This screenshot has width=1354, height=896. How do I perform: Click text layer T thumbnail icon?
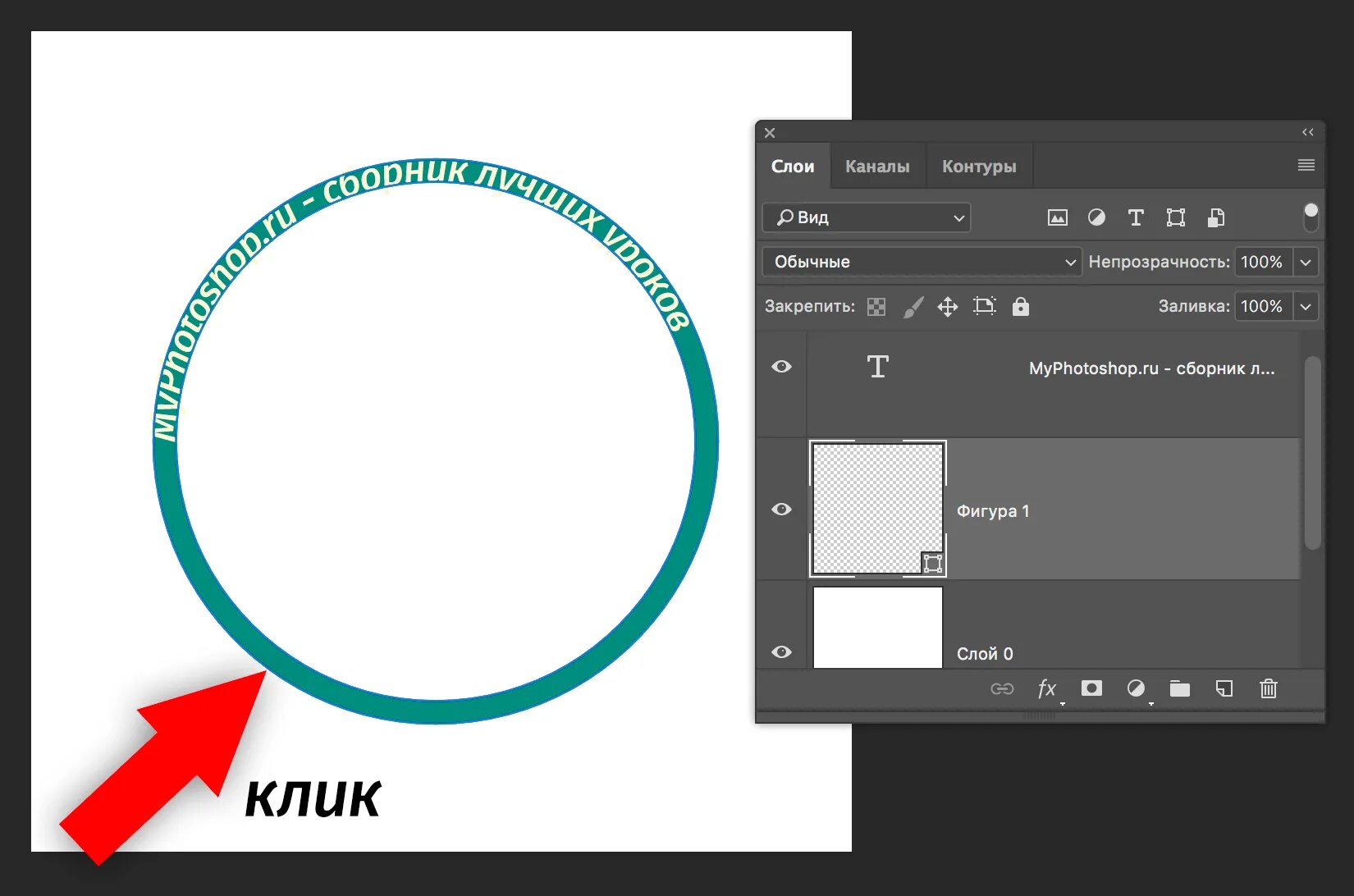pos(878,367)
